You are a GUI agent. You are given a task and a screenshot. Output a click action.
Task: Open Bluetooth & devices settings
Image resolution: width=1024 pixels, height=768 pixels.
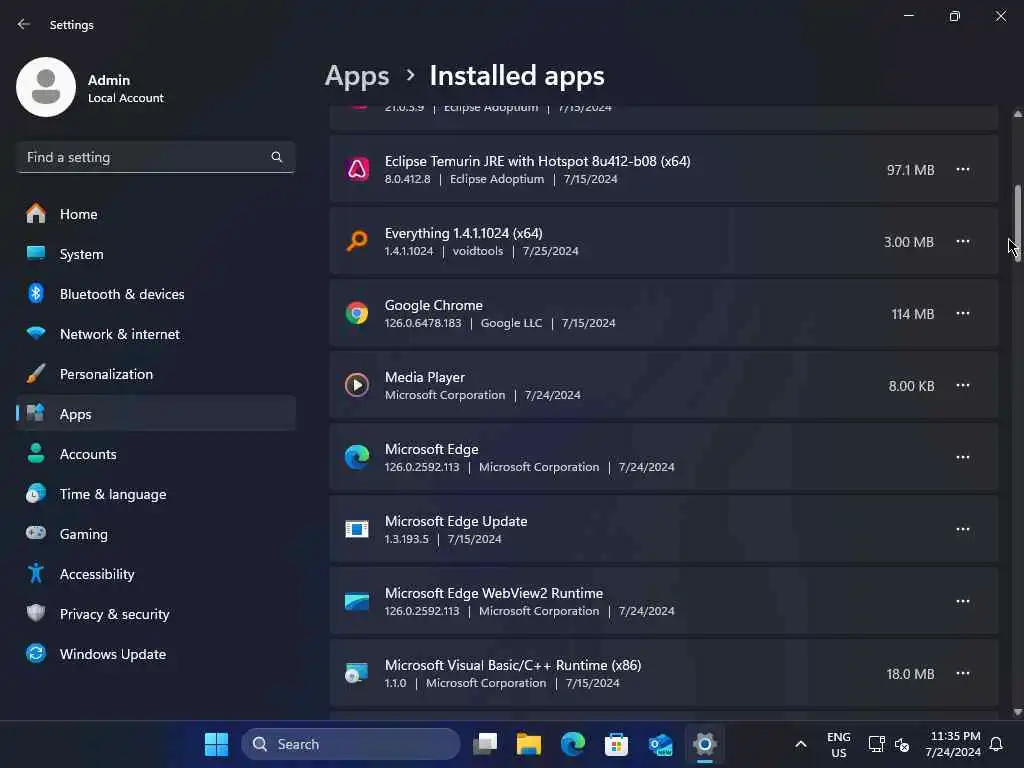(156, 294)
